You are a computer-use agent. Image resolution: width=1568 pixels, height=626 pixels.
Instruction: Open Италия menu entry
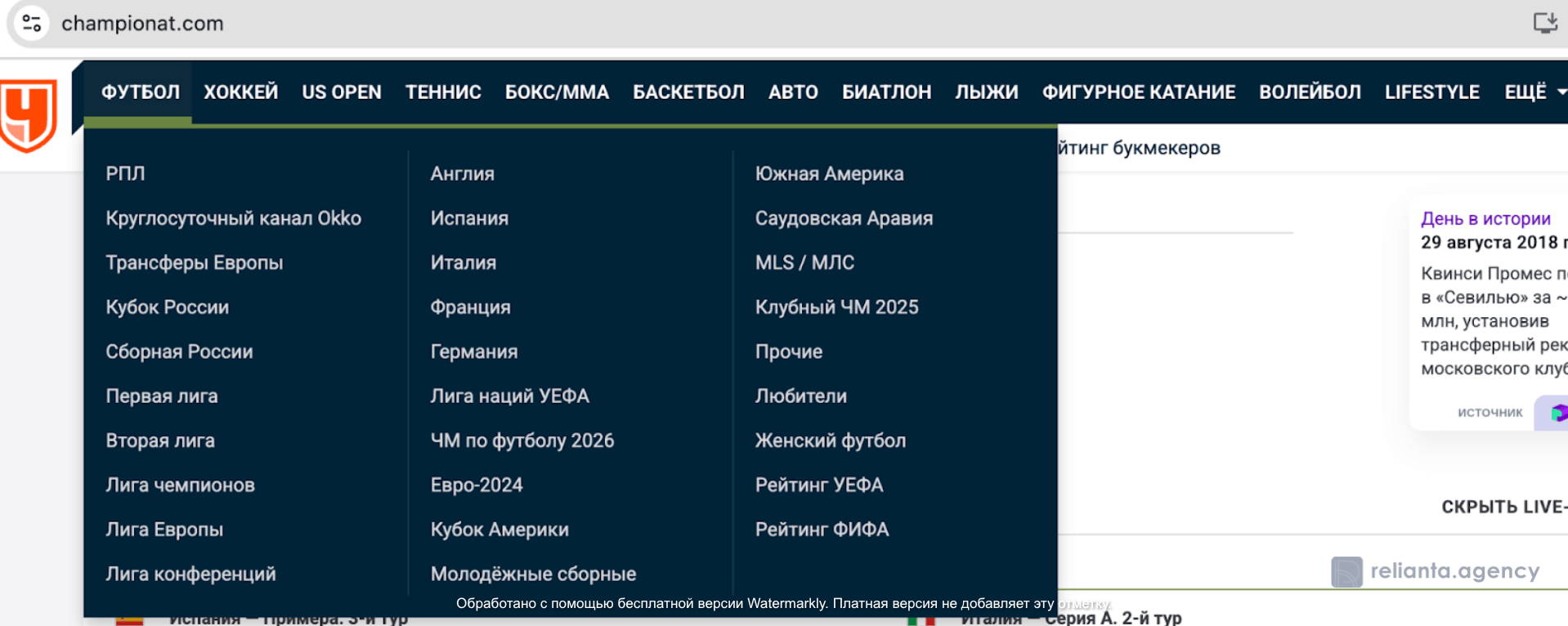tap(463, 262)
